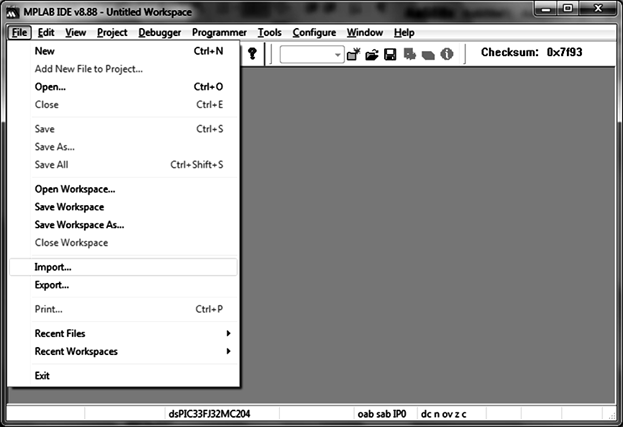Click the Build Options toolbar icon
This screenshot has width=623, height=427.
[x=409, y=54]
